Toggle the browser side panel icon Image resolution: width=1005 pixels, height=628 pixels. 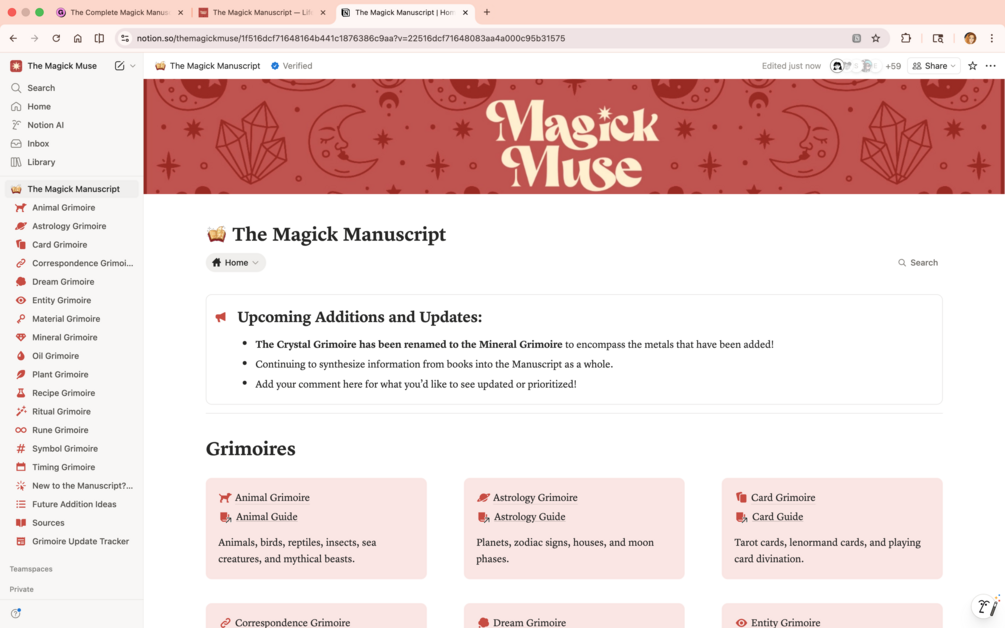938,38
